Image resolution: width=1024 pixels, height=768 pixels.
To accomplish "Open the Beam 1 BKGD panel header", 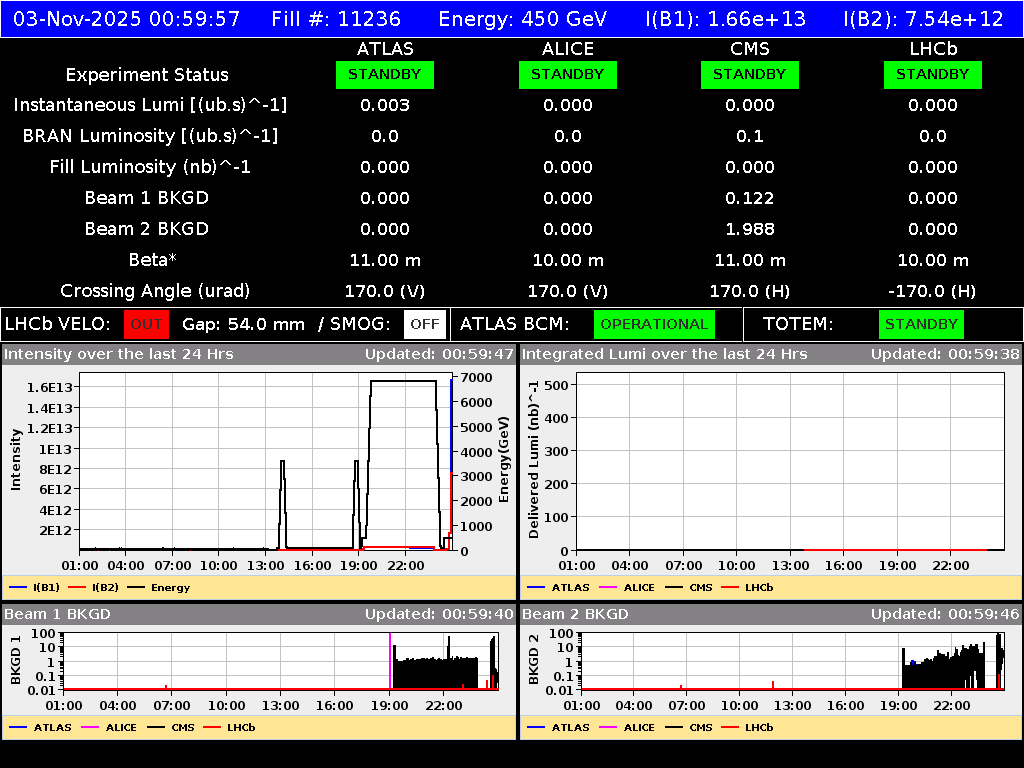I will (x=58, y=615).
